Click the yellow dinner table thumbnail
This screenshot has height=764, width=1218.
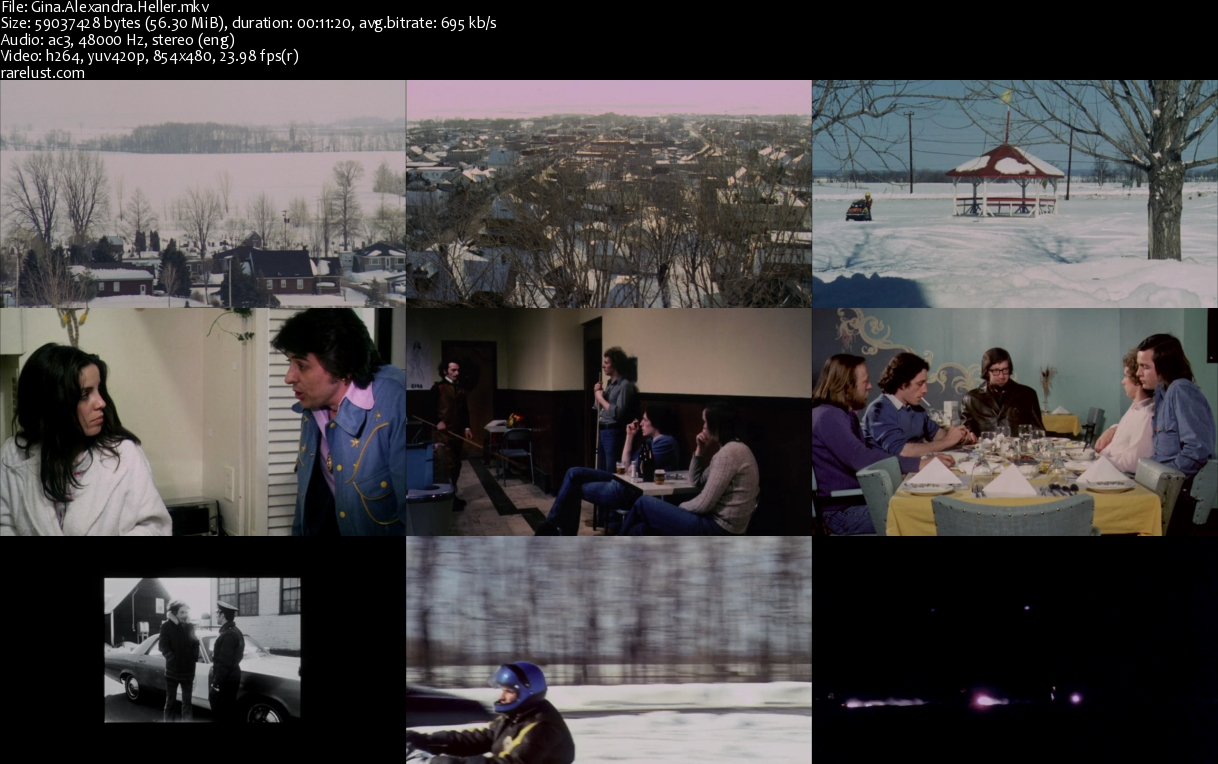point(1014,421)
